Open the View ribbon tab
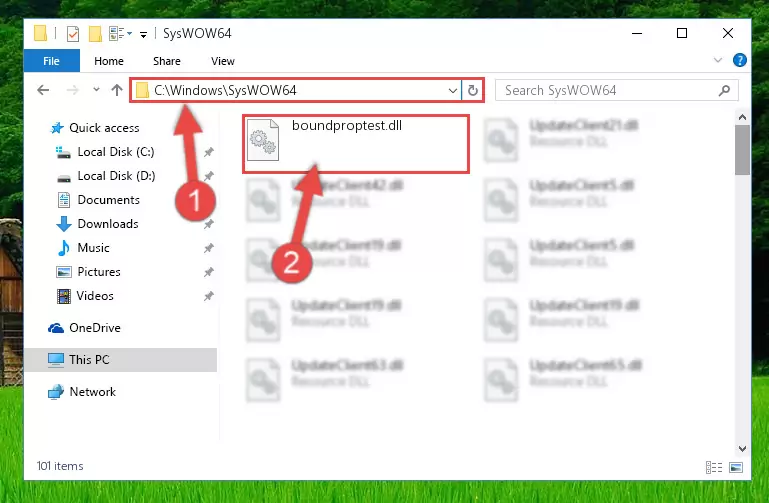 (x=223, y=61)
